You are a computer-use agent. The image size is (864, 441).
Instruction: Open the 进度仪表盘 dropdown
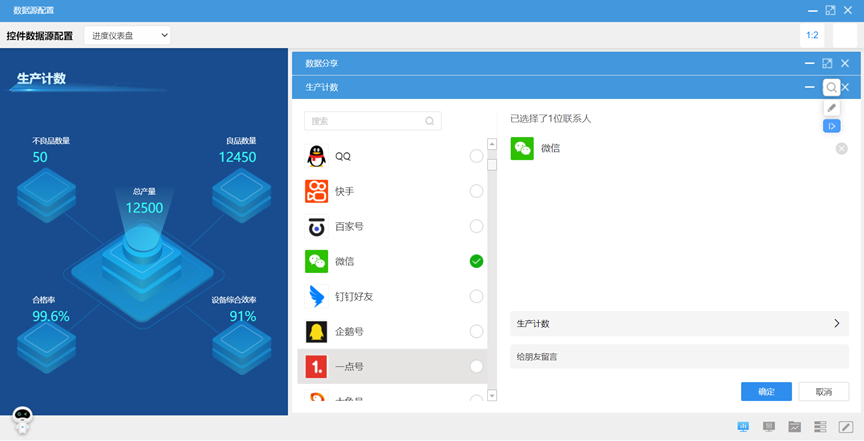click(x=127, y=35)
